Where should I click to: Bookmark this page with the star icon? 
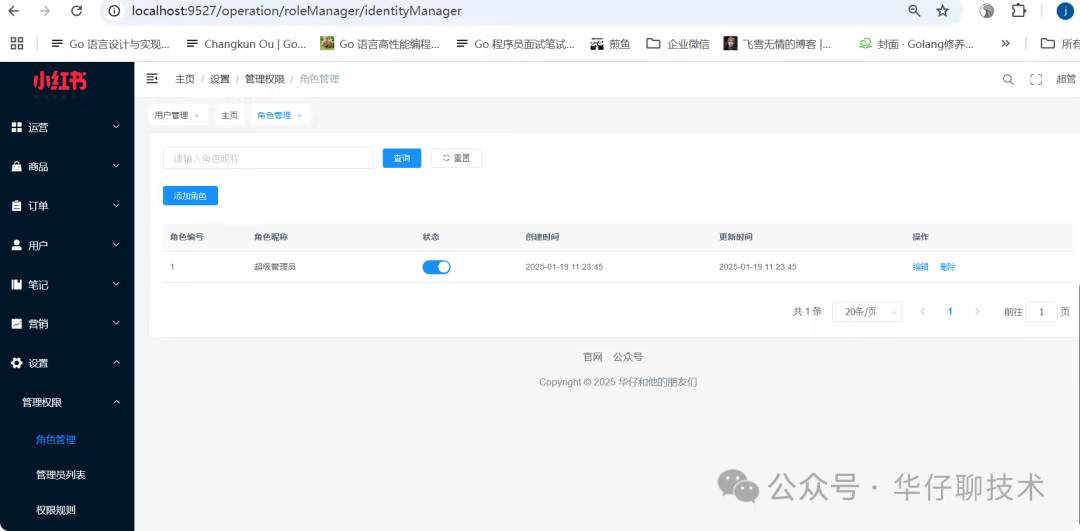click(x=943, y=11)
